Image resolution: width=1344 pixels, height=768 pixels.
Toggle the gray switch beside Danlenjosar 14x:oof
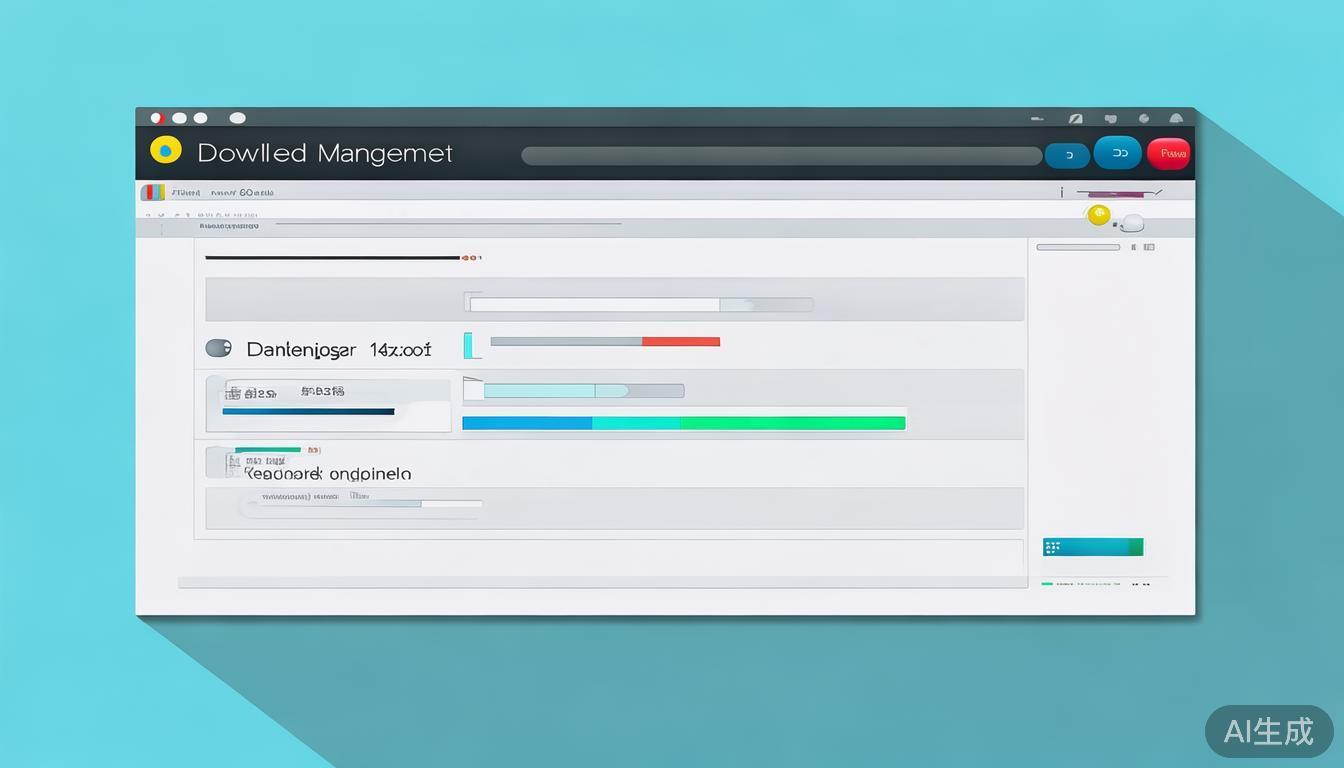[218, 348]
